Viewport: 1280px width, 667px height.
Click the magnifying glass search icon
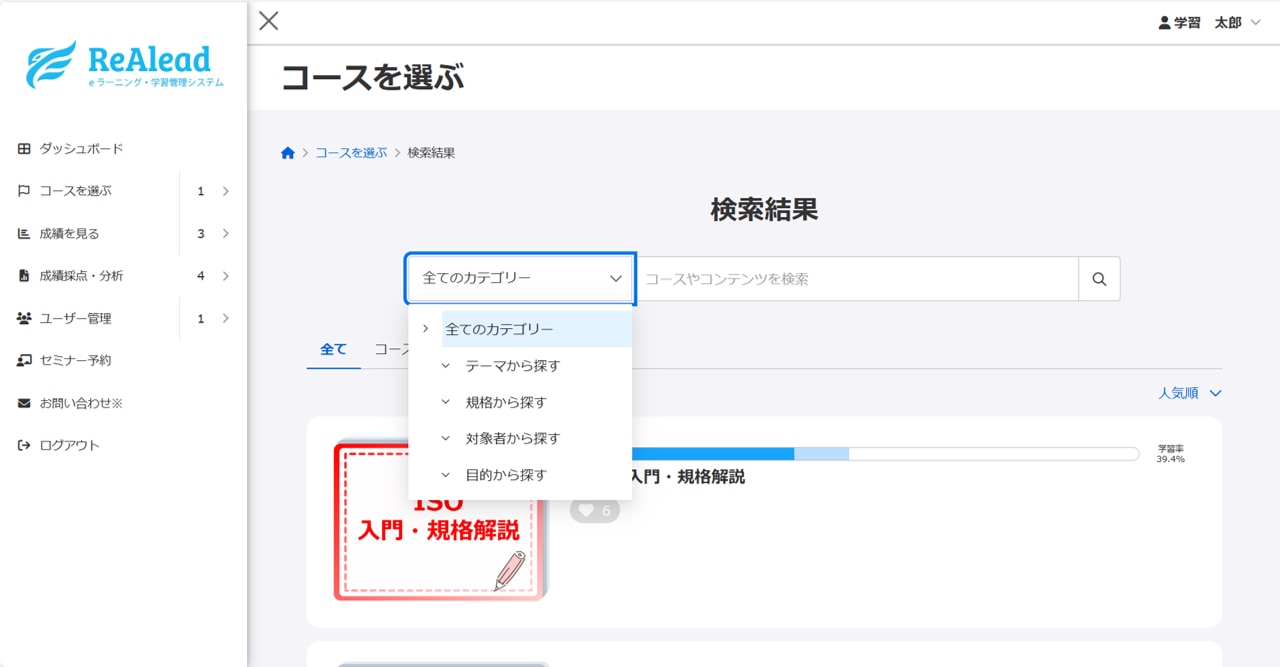click(1099, 279)
